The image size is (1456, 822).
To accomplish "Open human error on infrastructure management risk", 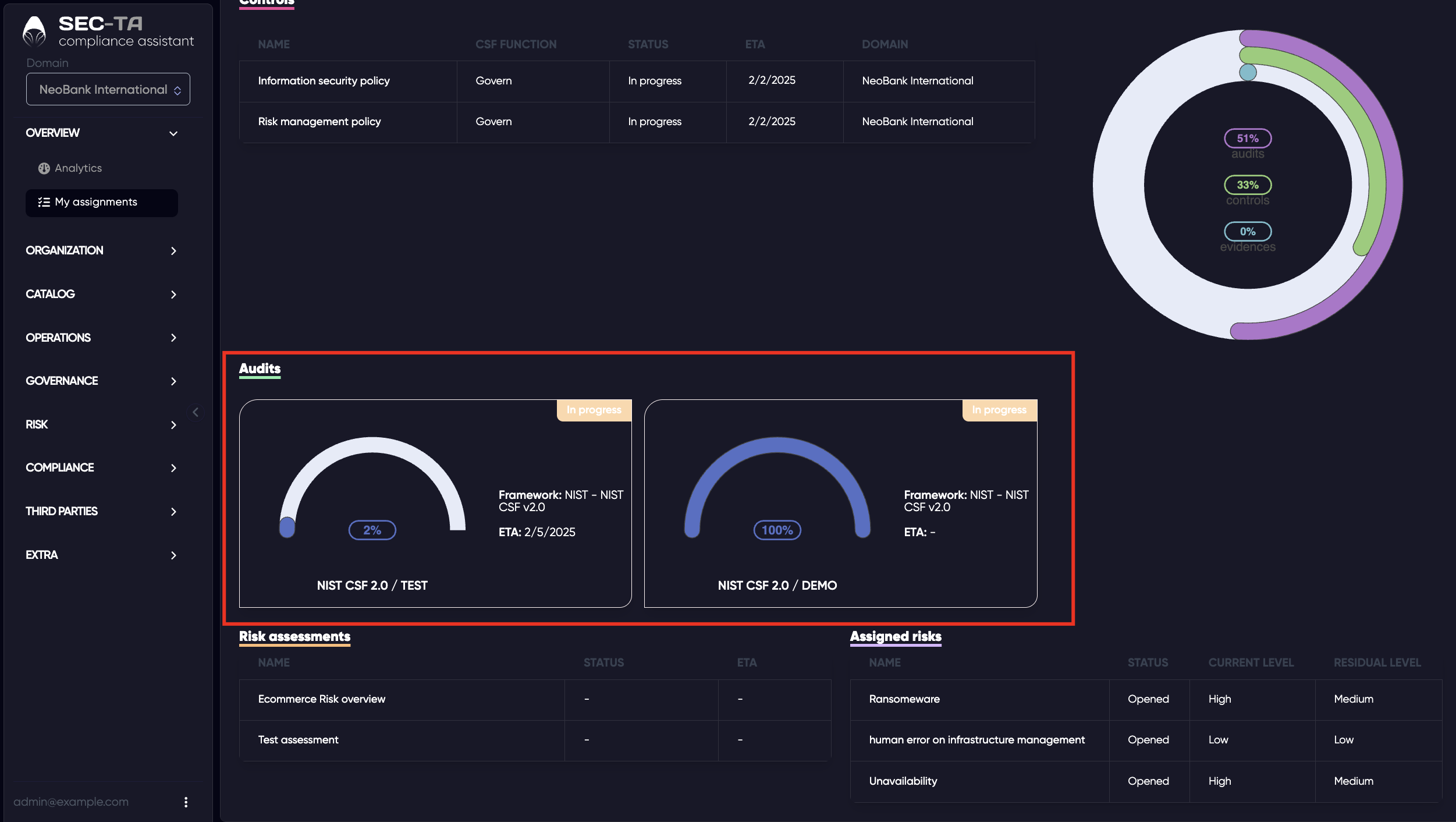I will coord(1146,740).
